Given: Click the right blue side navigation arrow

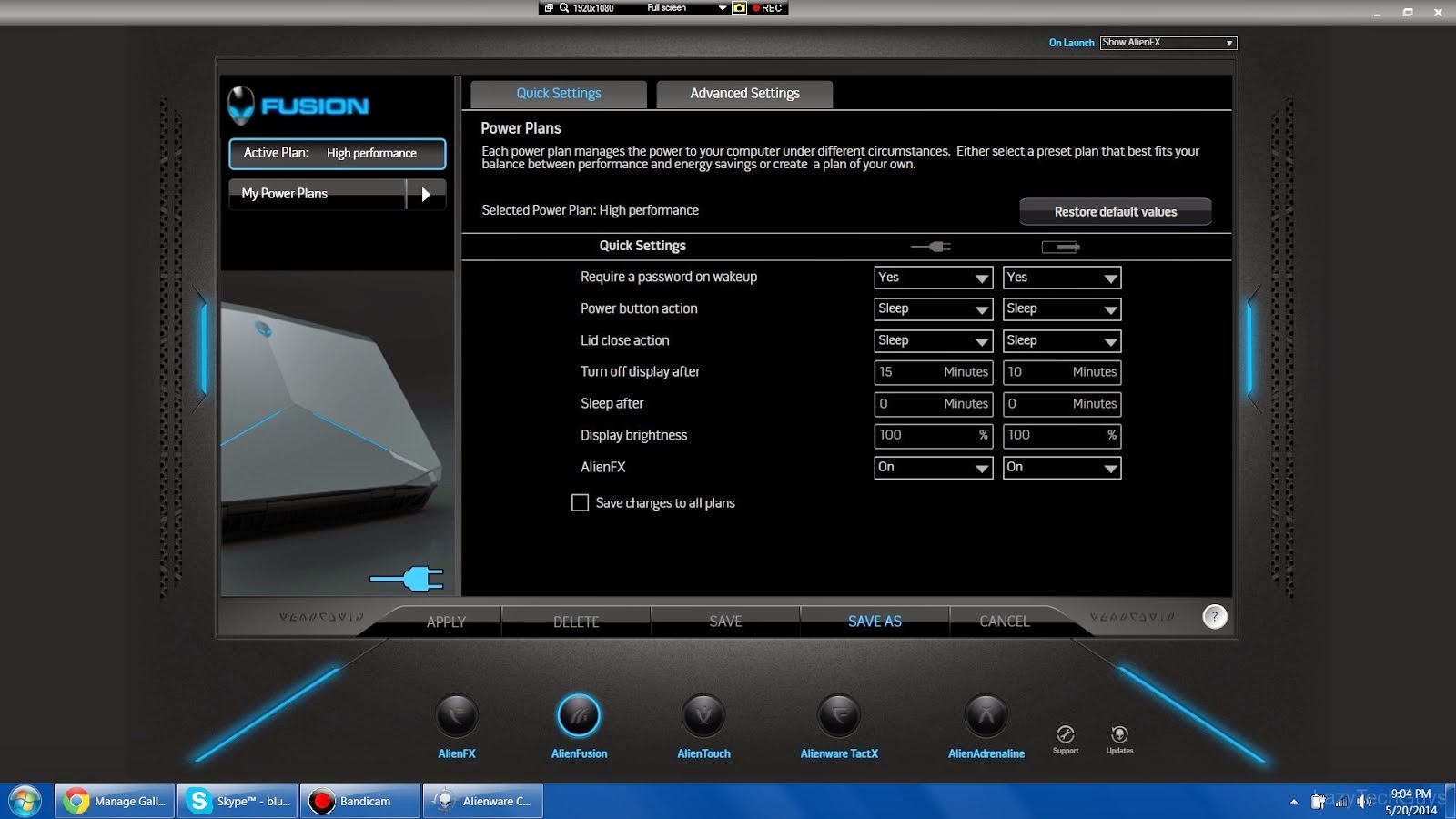Looking at the screenshot, I should click(1250, 349).
